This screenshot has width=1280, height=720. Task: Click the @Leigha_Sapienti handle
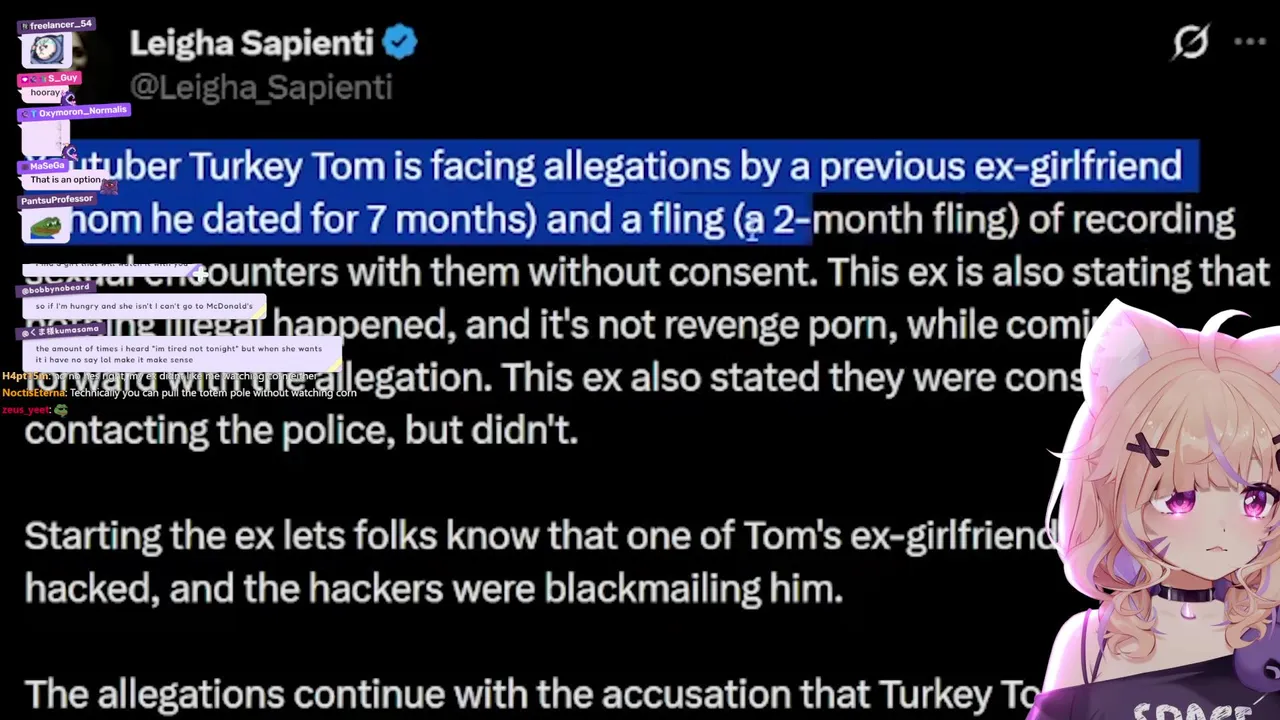pyautogui.click(x=260, y=88)
